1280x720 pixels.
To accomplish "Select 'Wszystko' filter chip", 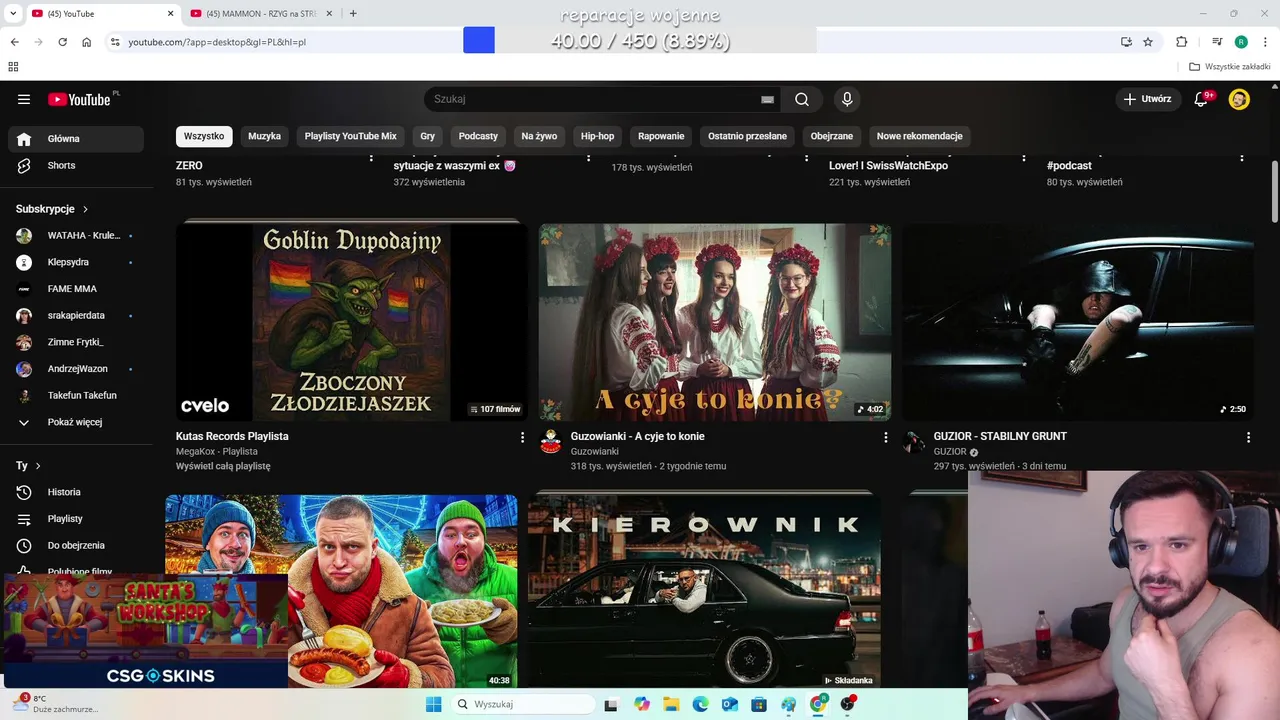I will click(204, 136).
